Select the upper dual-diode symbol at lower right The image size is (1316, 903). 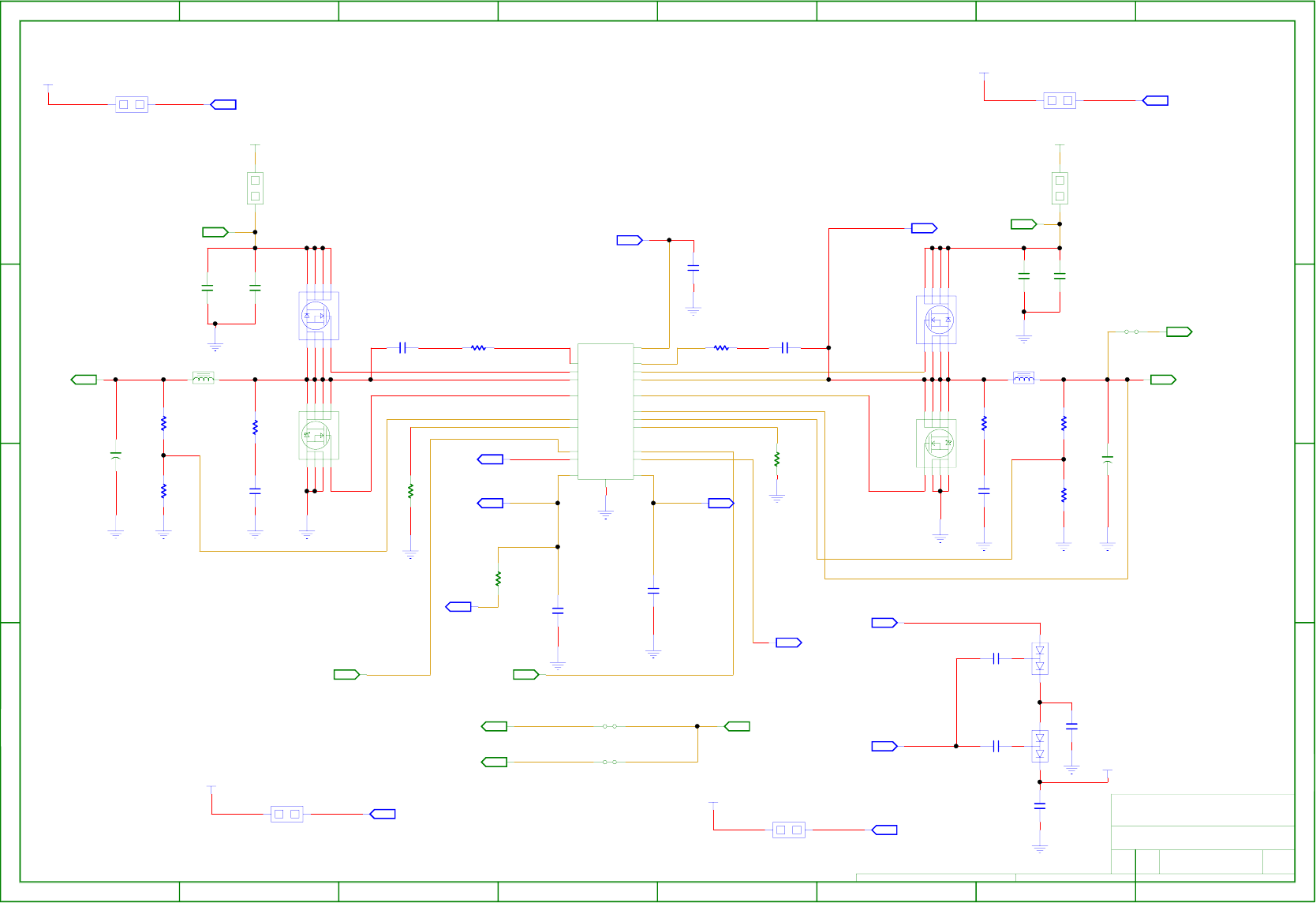[x=1040, y=658]
